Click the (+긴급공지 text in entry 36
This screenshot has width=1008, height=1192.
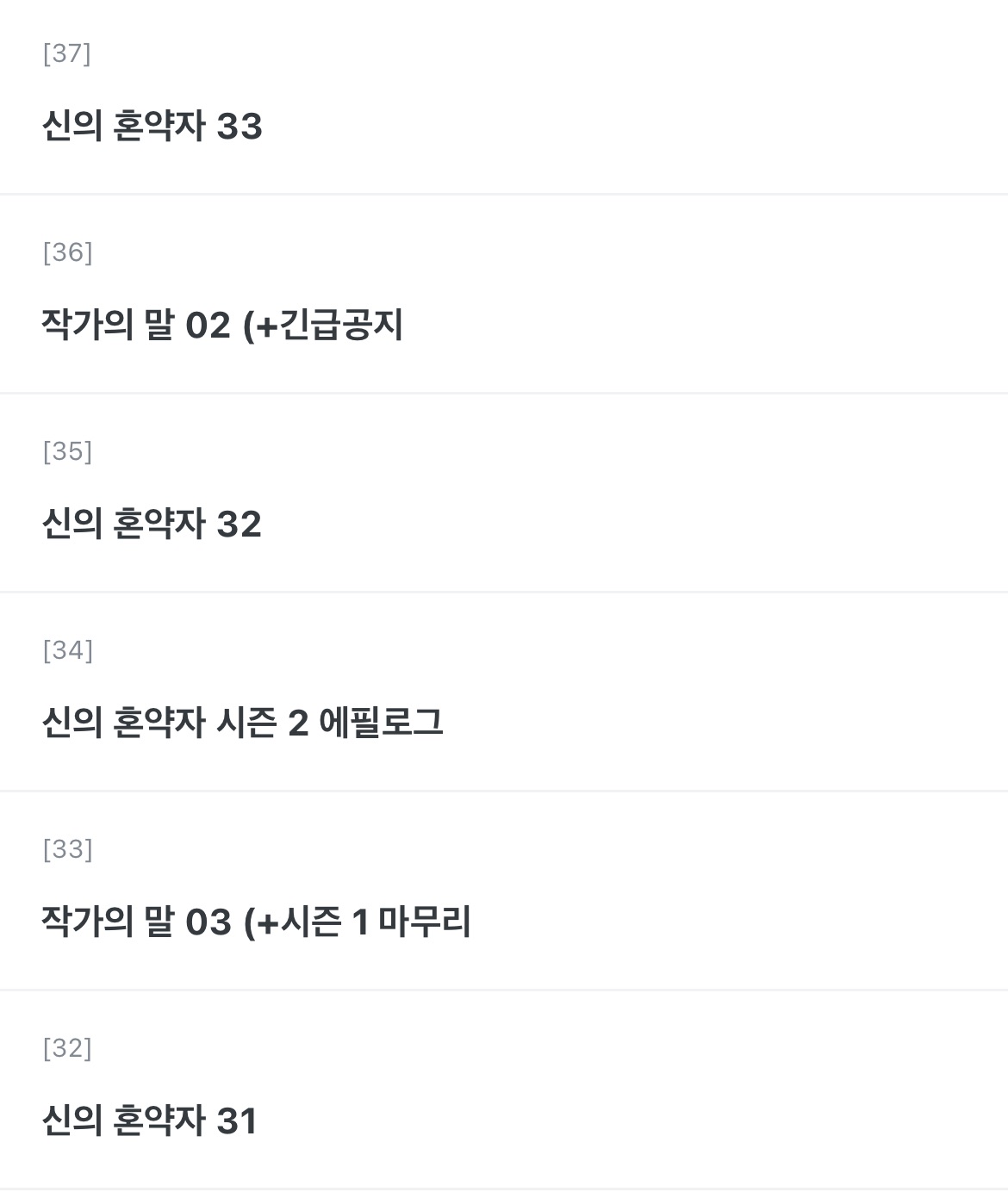pyautogui.click(x=324, y=326)
